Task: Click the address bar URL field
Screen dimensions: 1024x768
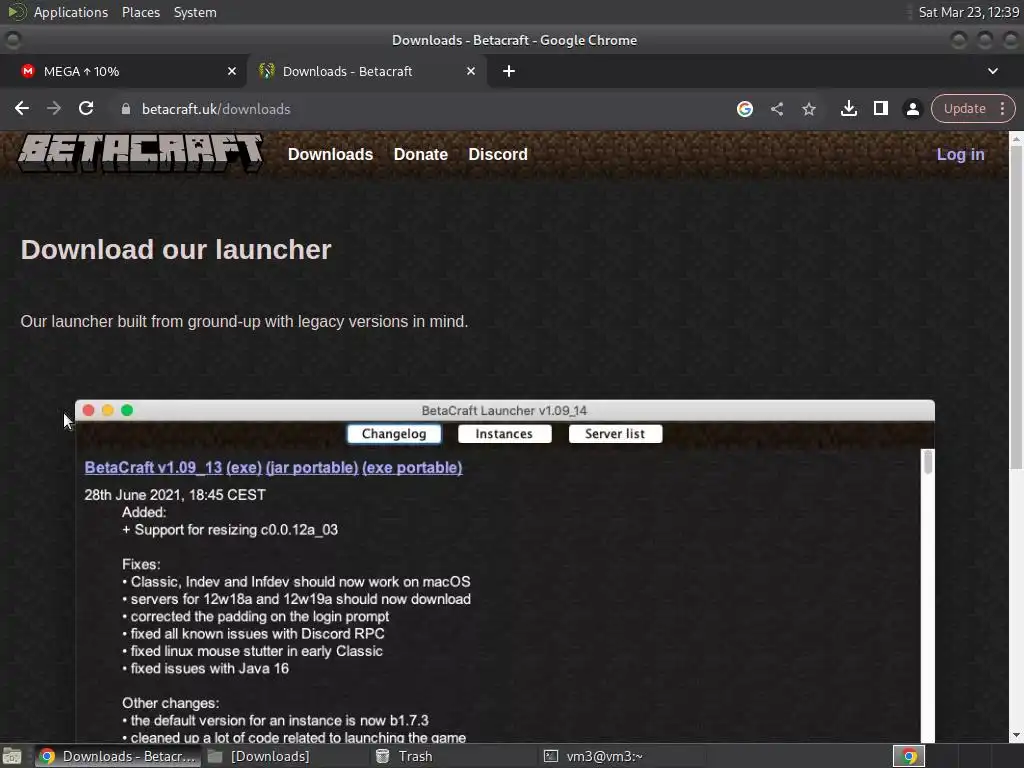Action: [418, 109]
